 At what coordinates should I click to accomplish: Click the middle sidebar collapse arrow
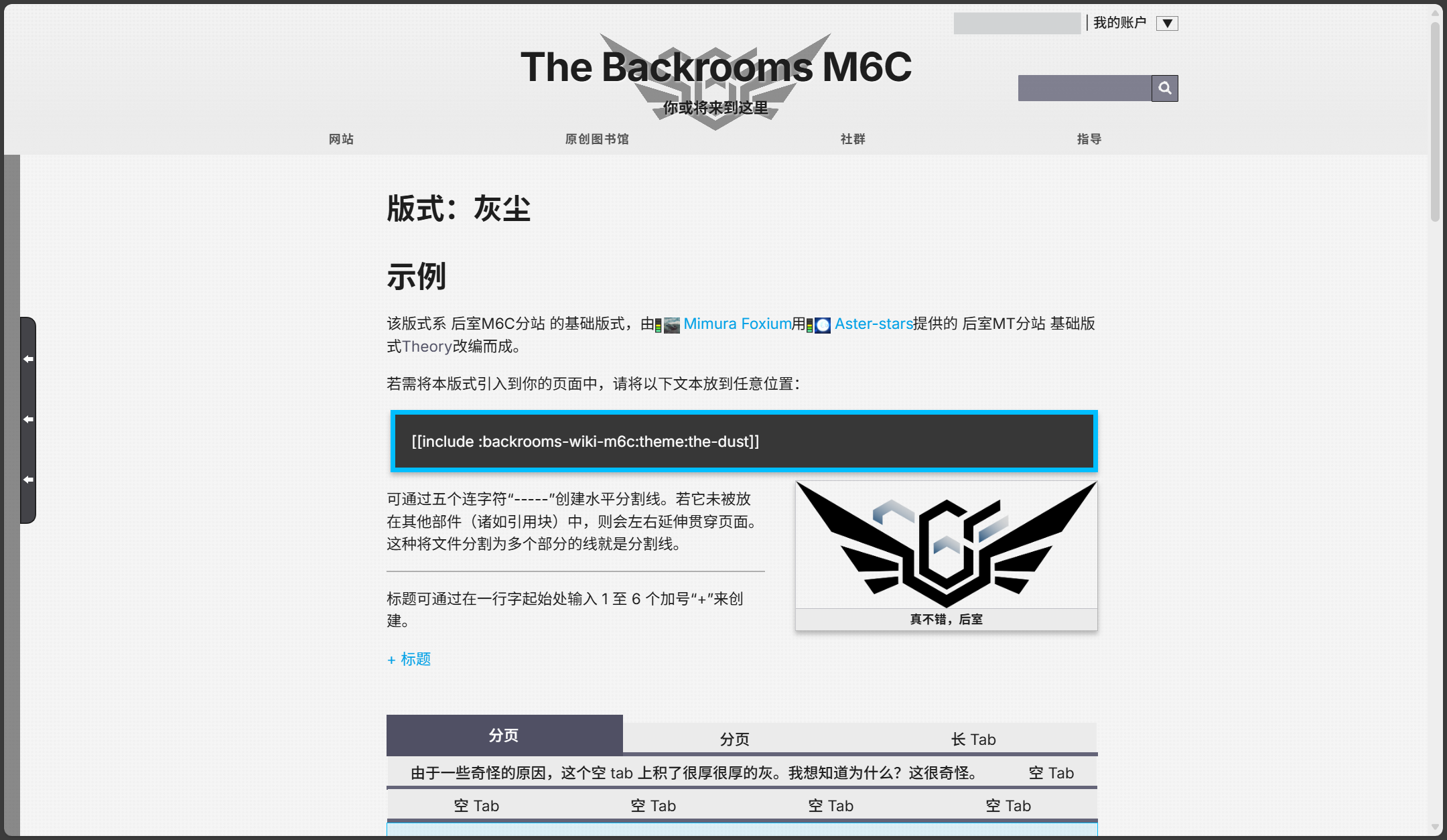tap(29, 419)
